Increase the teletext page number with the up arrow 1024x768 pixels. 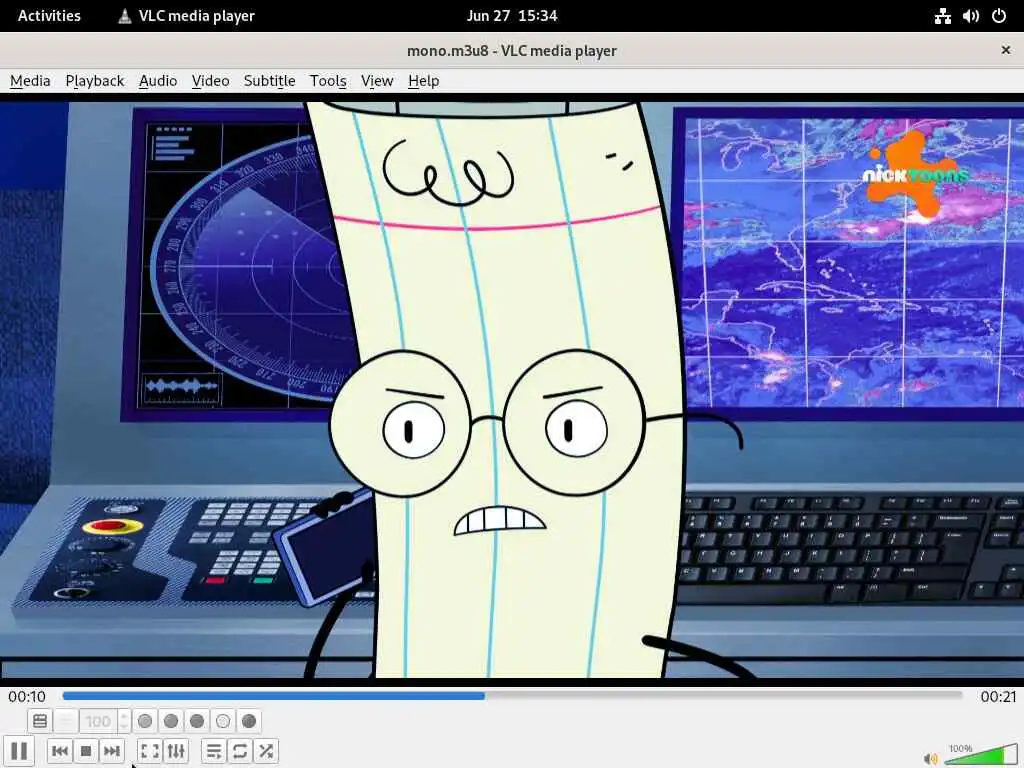click(x=124, y=716)
